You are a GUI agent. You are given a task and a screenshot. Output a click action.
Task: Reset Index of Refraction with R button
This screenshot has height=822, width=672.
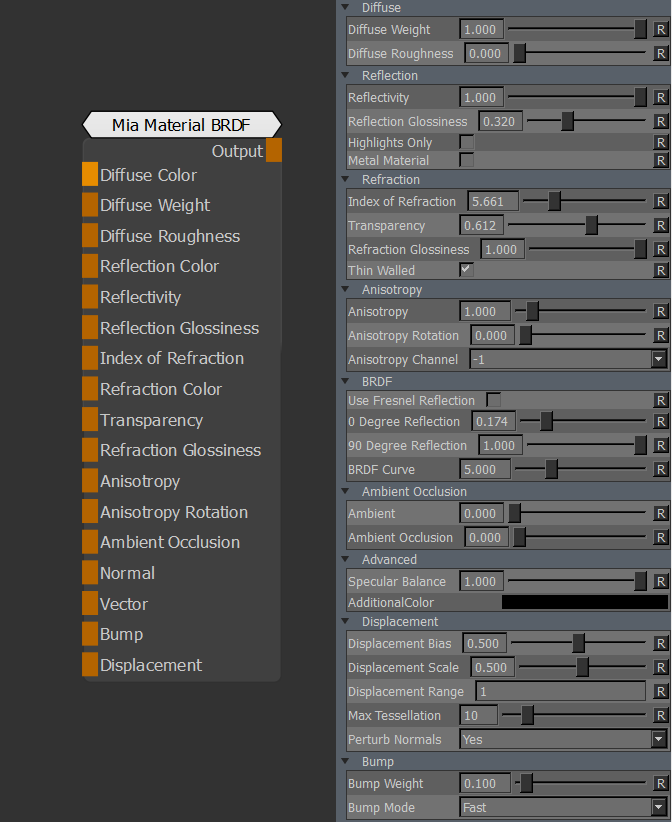point(660,202)
